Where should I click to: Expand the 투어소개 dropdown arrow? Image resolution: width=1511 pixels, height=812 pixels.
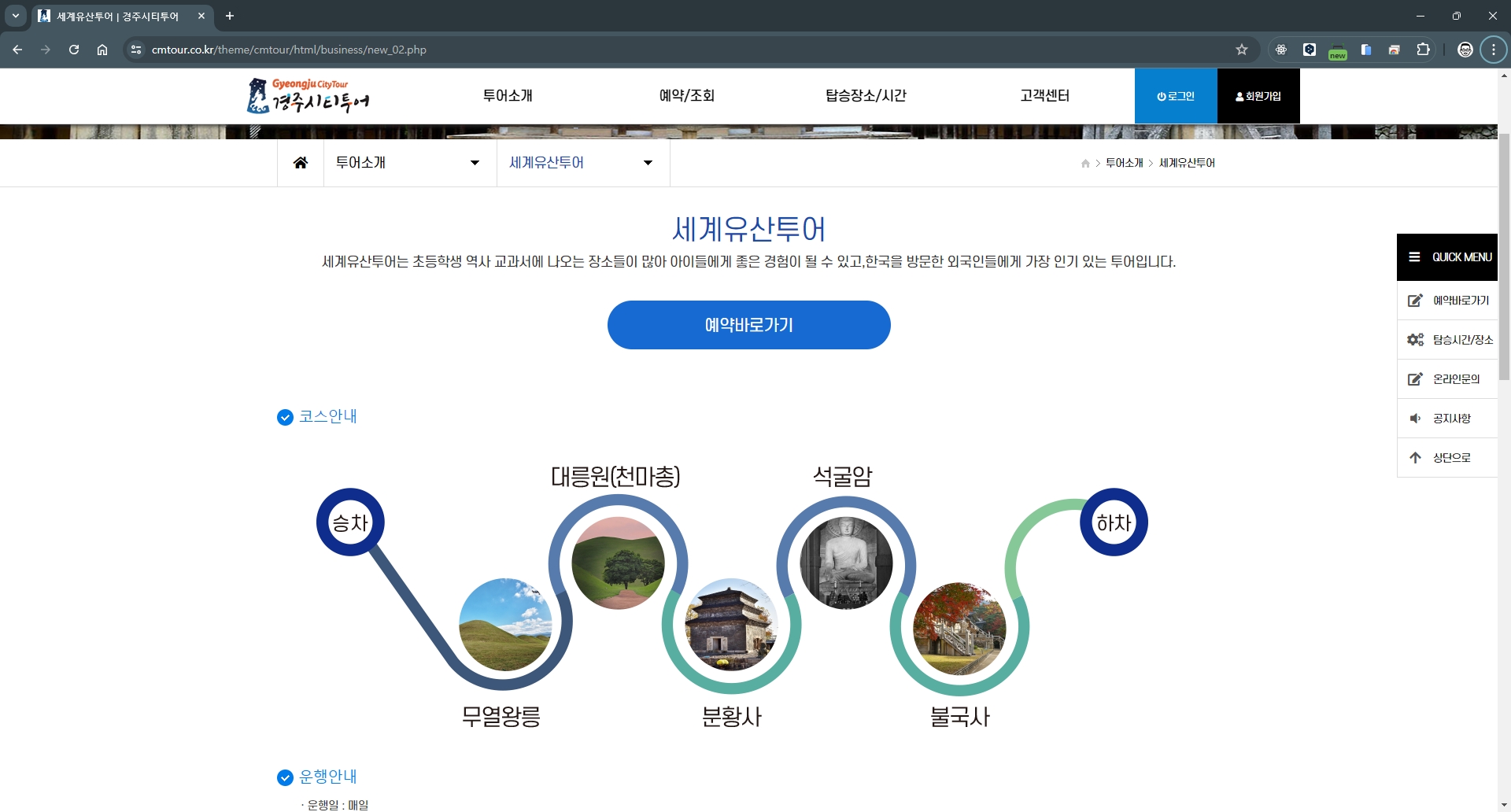click(x=475, y=163)
